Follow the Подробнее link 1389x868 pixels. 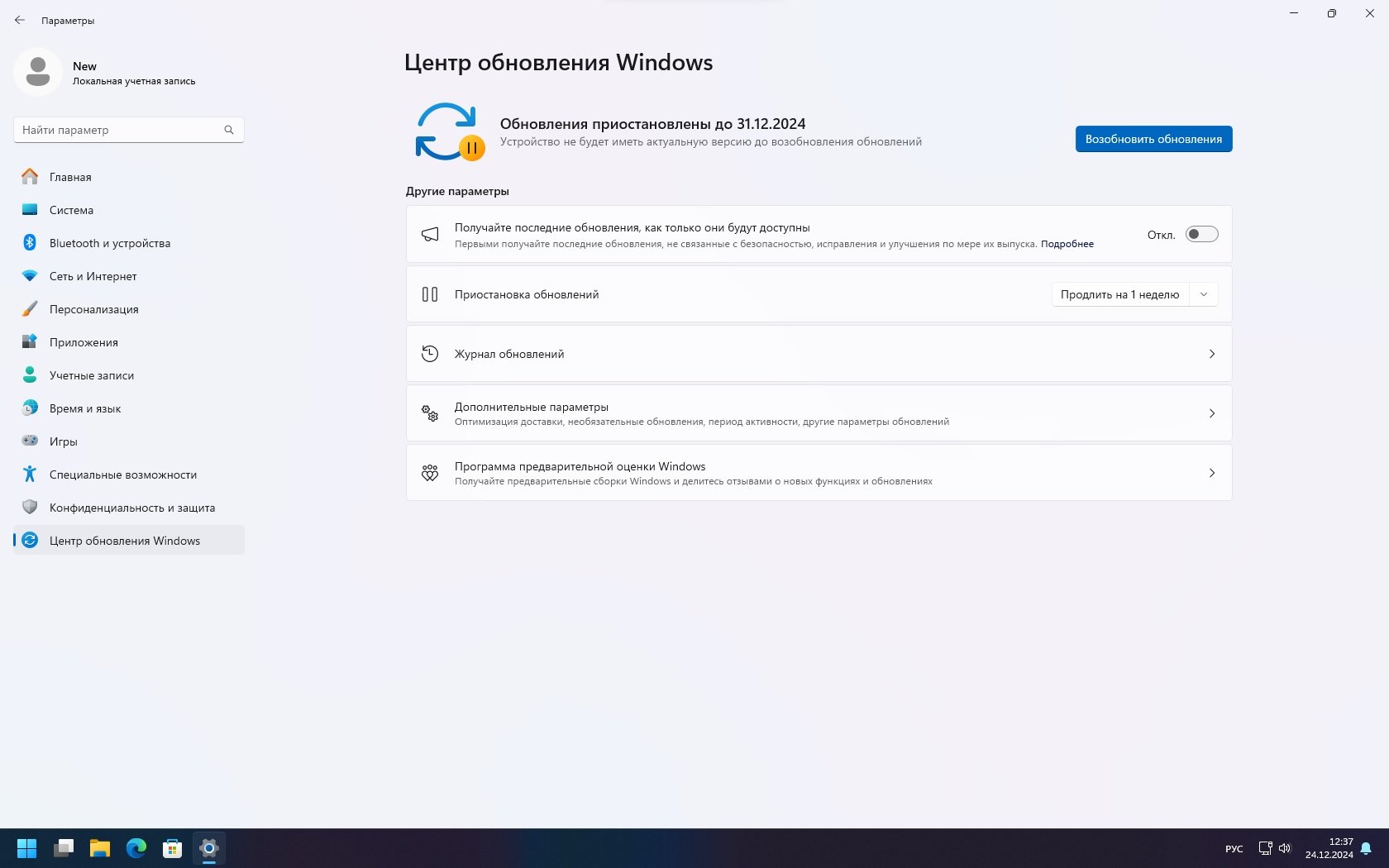pyautogui.click(x=1067, y=244)
